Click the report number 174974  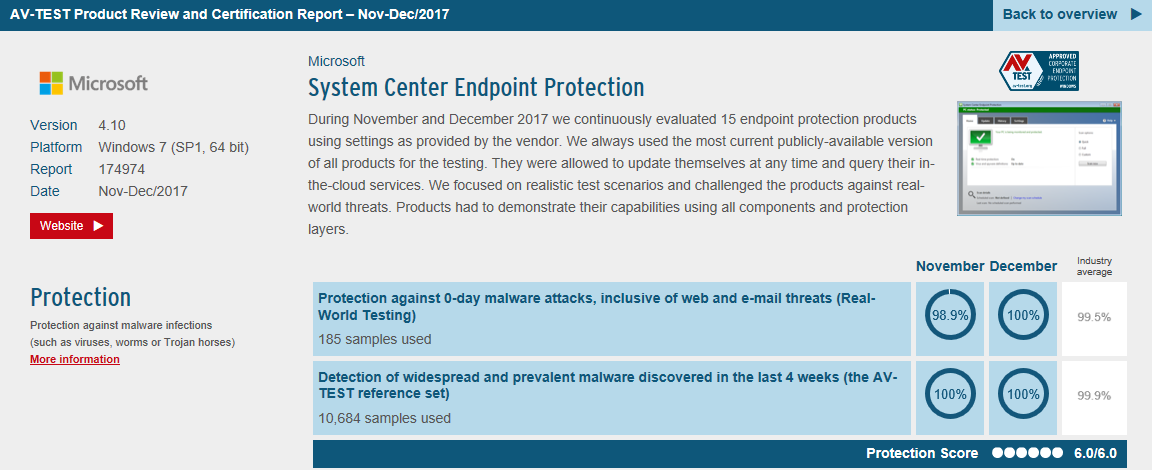point(122,169)
